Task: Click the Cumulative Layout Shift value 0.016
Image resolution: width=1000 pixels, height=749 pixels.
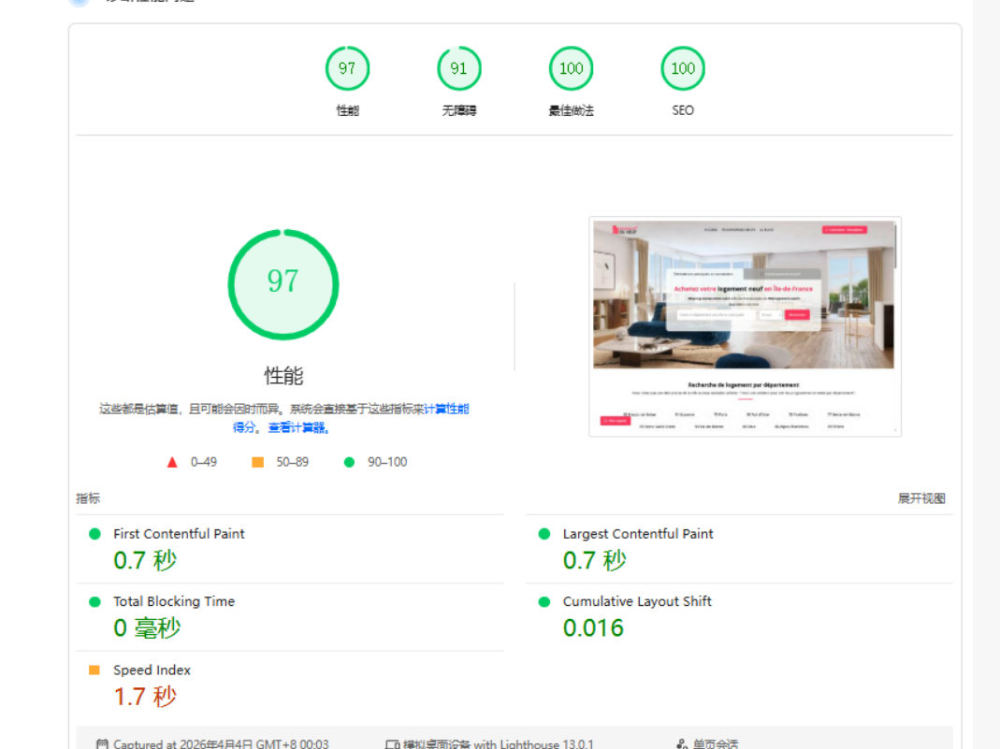Action: click(x=593, y=628)
